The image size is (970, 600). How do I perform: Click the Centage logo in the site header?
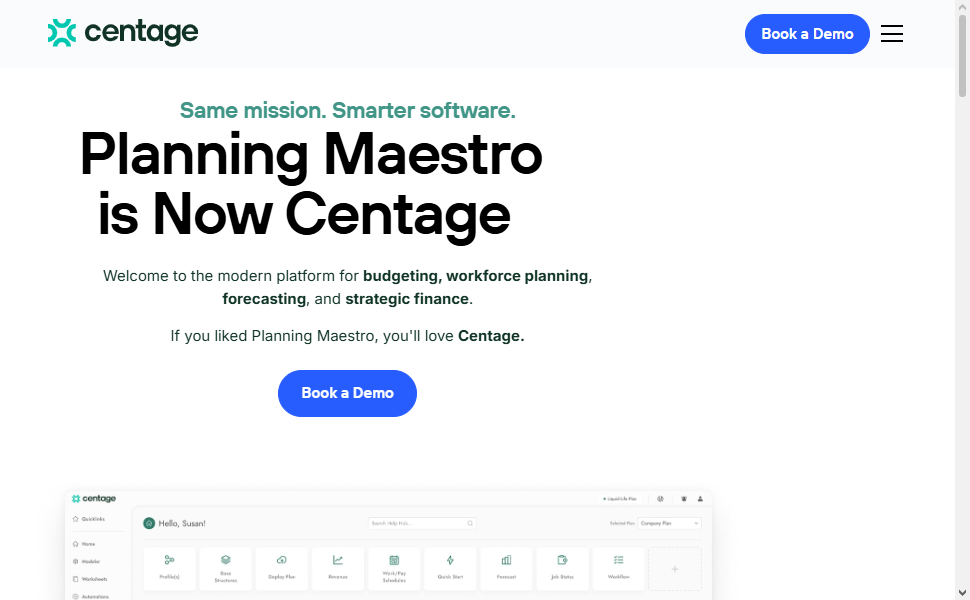(x=123, y=33)
